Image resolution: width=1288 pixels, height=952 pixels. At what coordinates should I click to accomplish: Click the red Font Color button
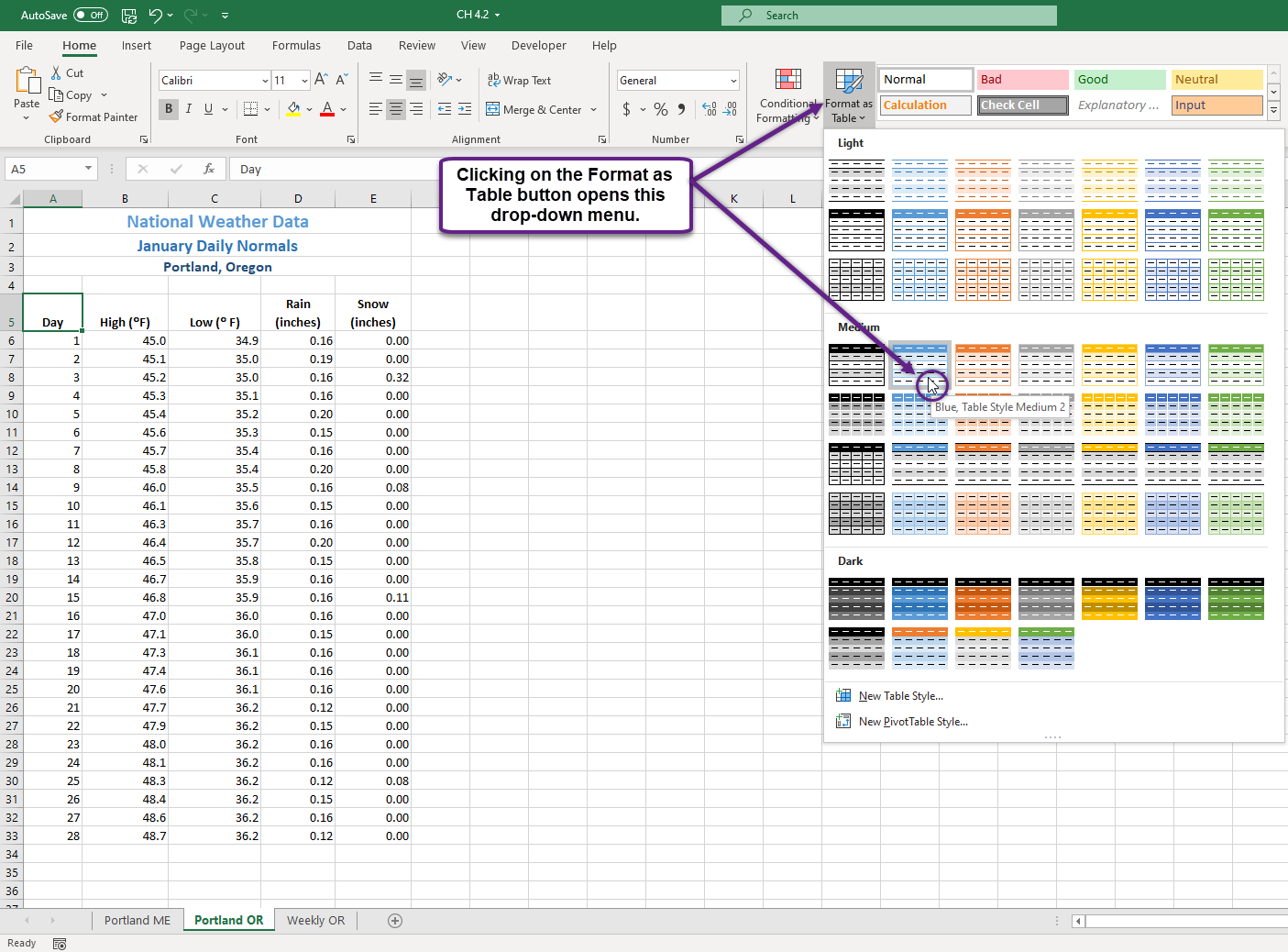327,109
